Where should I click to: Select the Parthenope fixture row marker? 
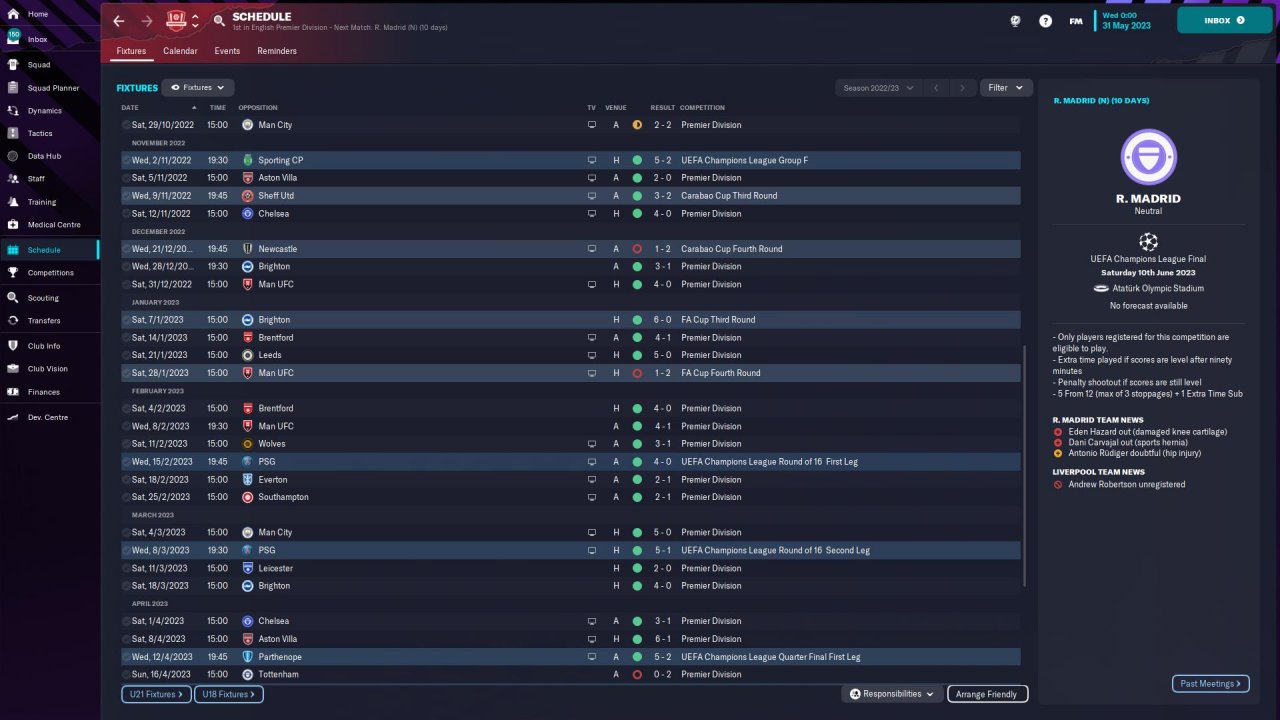click(x=127, y=657)
